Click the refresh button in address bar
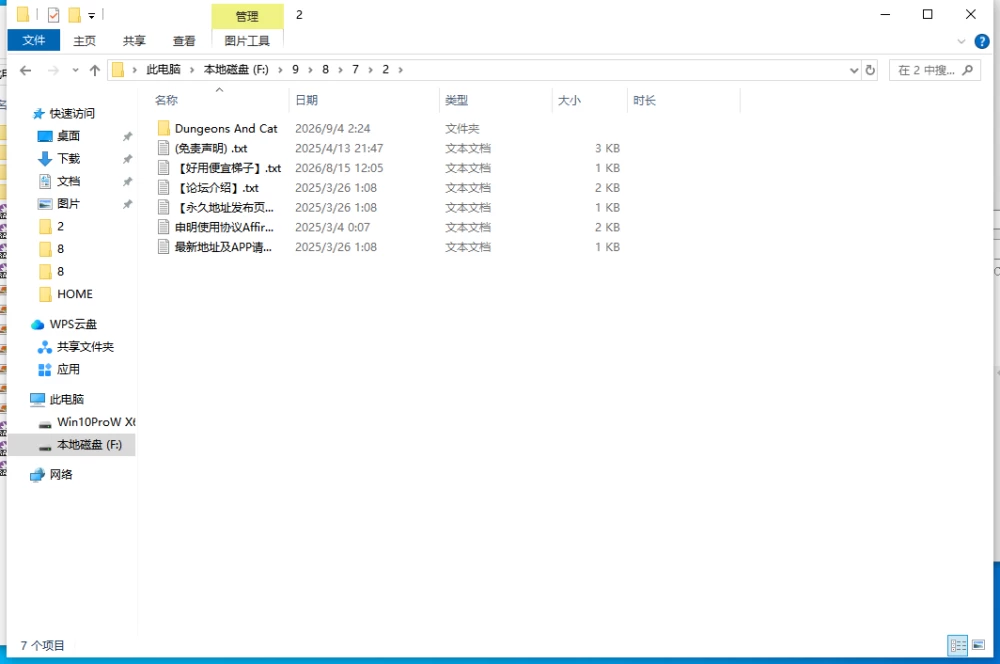This screenshot has height=664, width=1000. pos(870,70)
